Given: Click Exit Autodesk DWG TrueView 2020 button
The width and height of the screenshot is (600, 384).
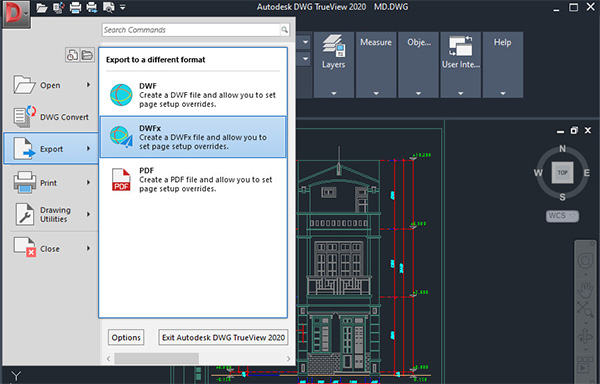Looking at the screenshot, I should [x=223, y=337].
